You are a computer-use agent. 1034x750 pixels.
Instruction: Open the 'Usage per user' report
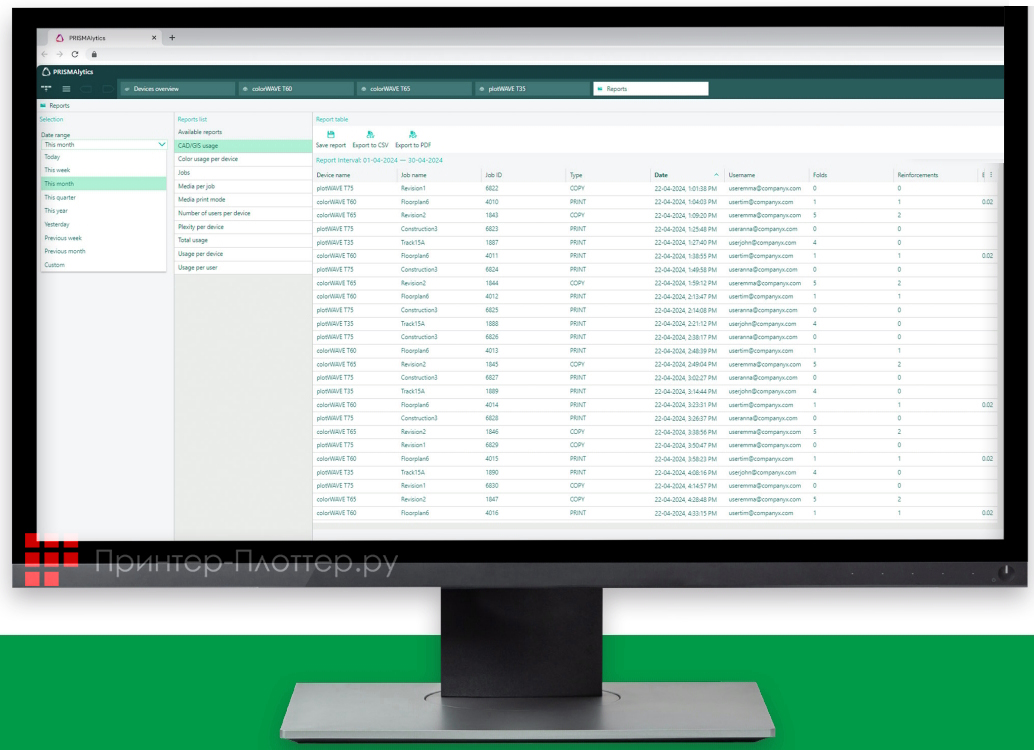[x=199, y=267]
